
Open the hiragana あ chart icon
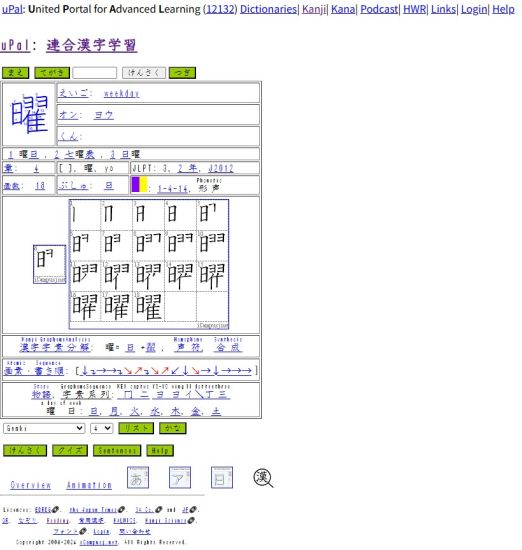[138, 477]
